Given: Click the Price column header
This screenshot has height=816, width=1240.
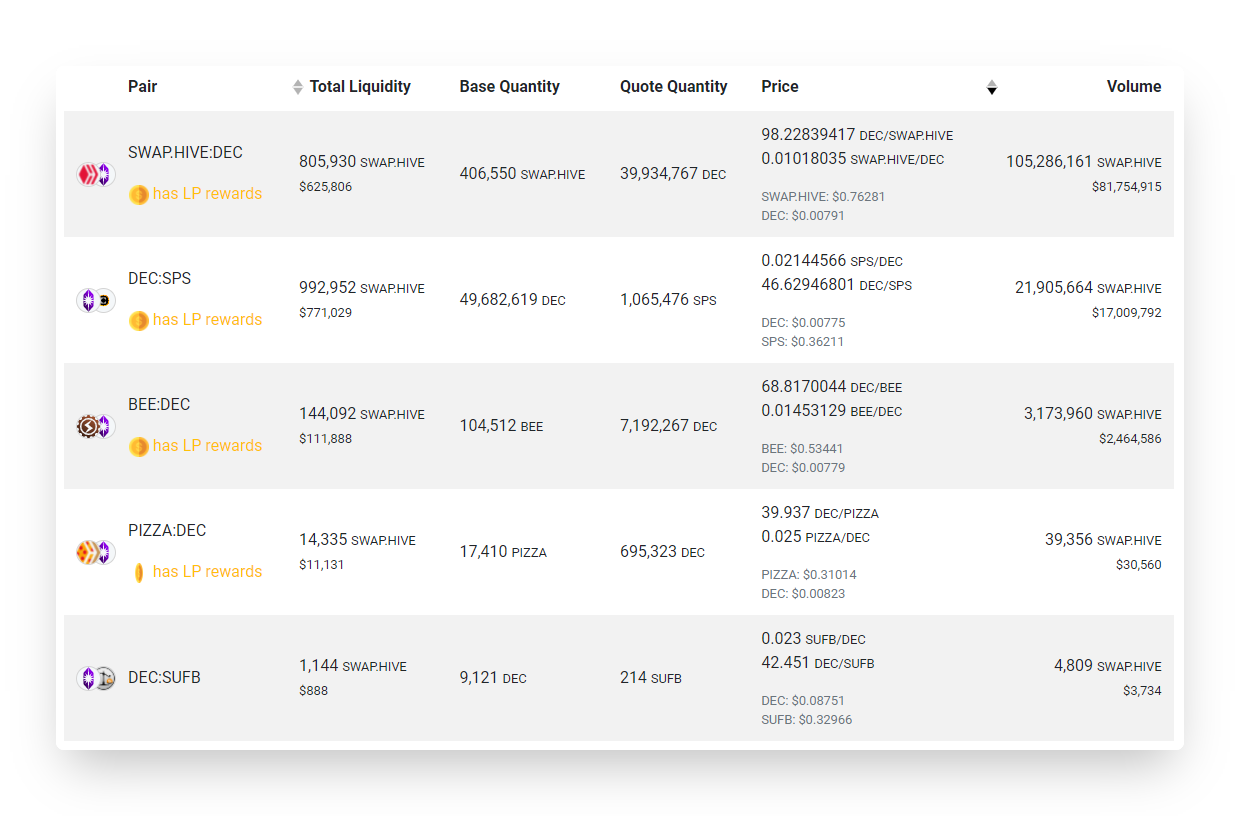Looking at the screenshot, I should tap(780, 86).
